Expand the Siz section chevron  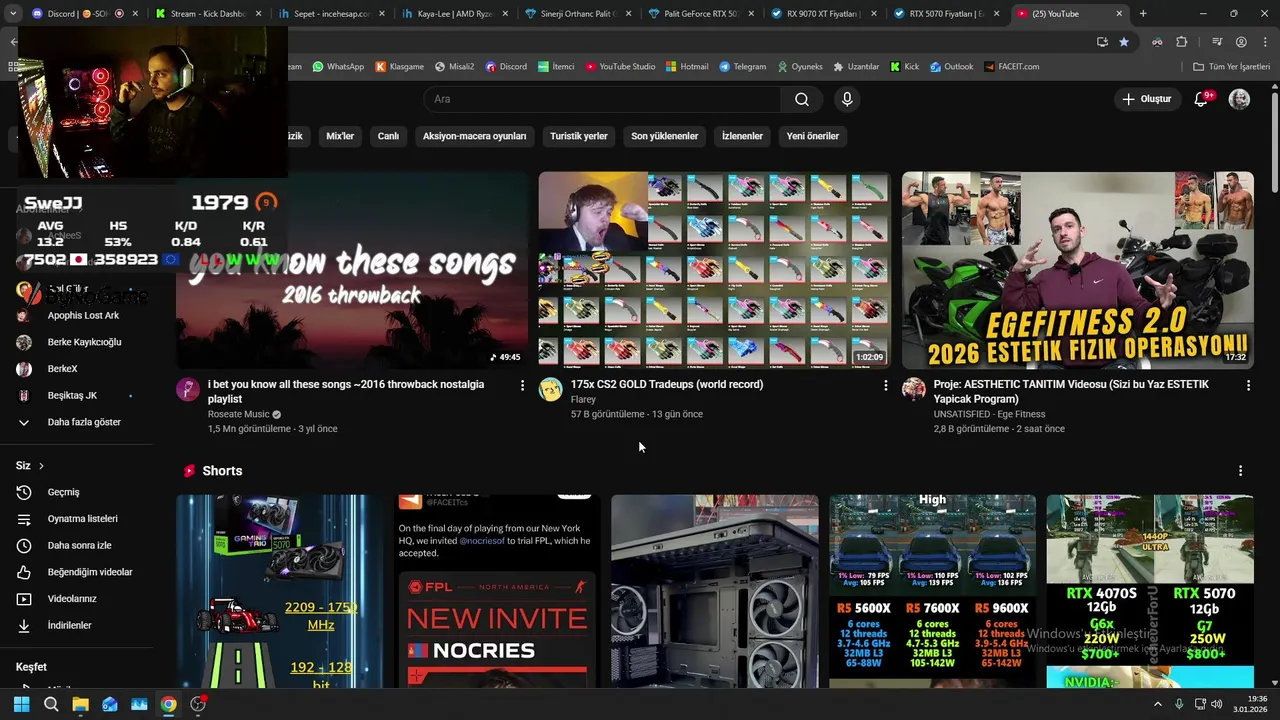41,466
